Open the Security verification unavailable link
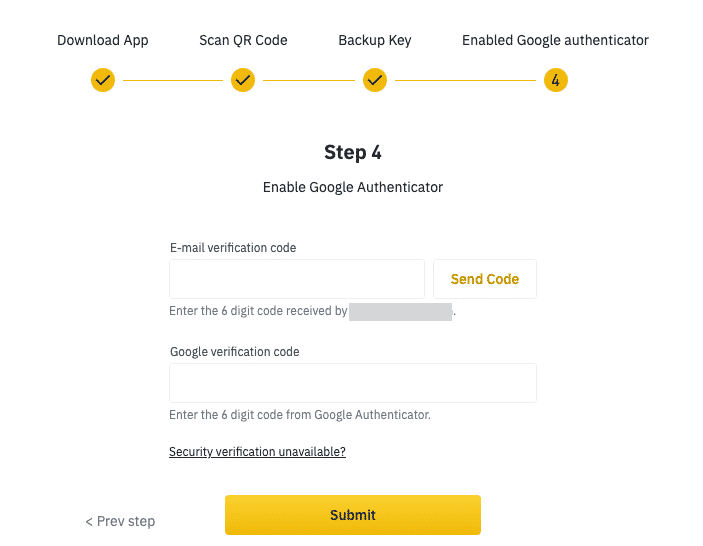This screenshot has width=703, height=546. 257,451
